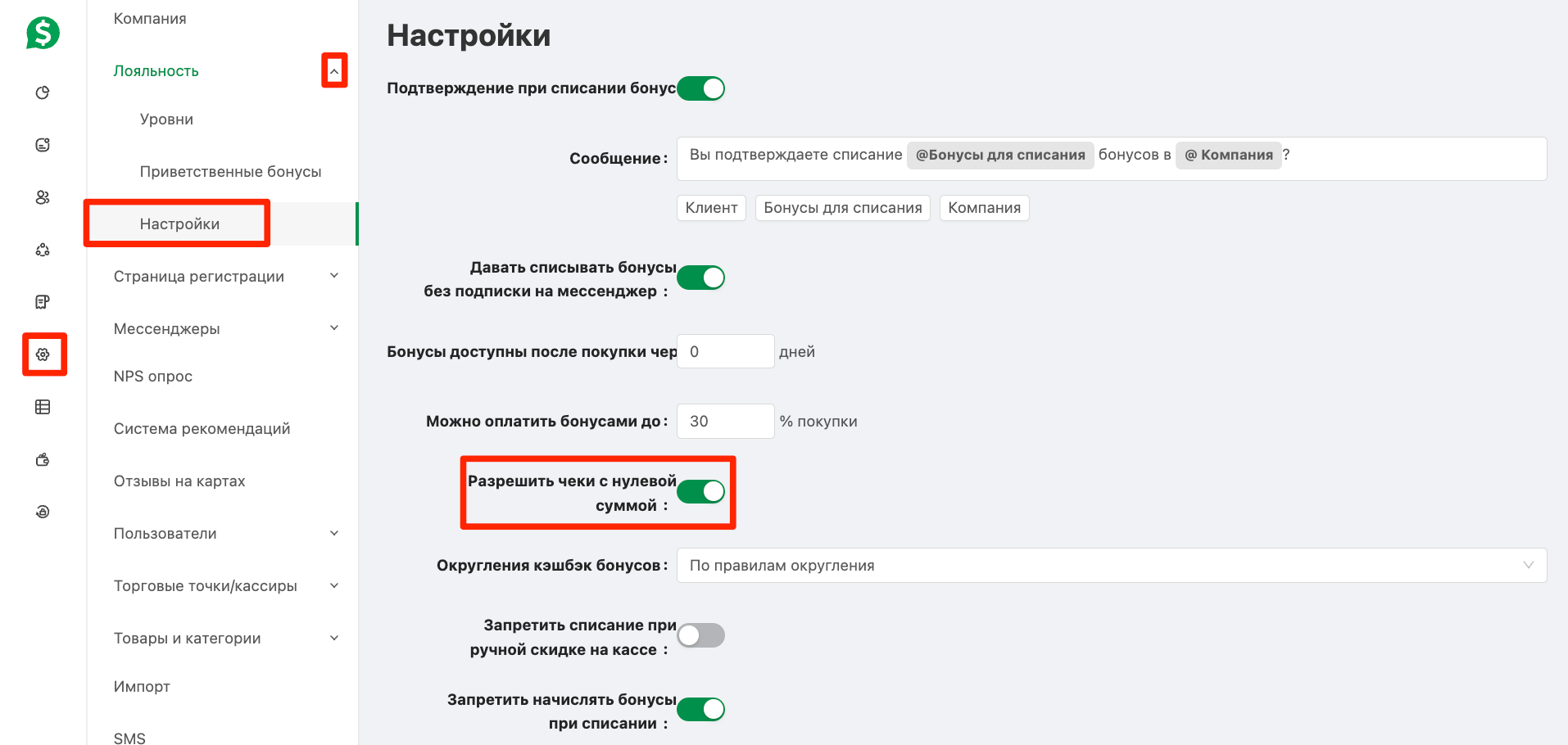This screenshot has width=1568, height=745.
Task: Focus the bonus availability days field
Action: pyautogui.click(x=726, y=351)
